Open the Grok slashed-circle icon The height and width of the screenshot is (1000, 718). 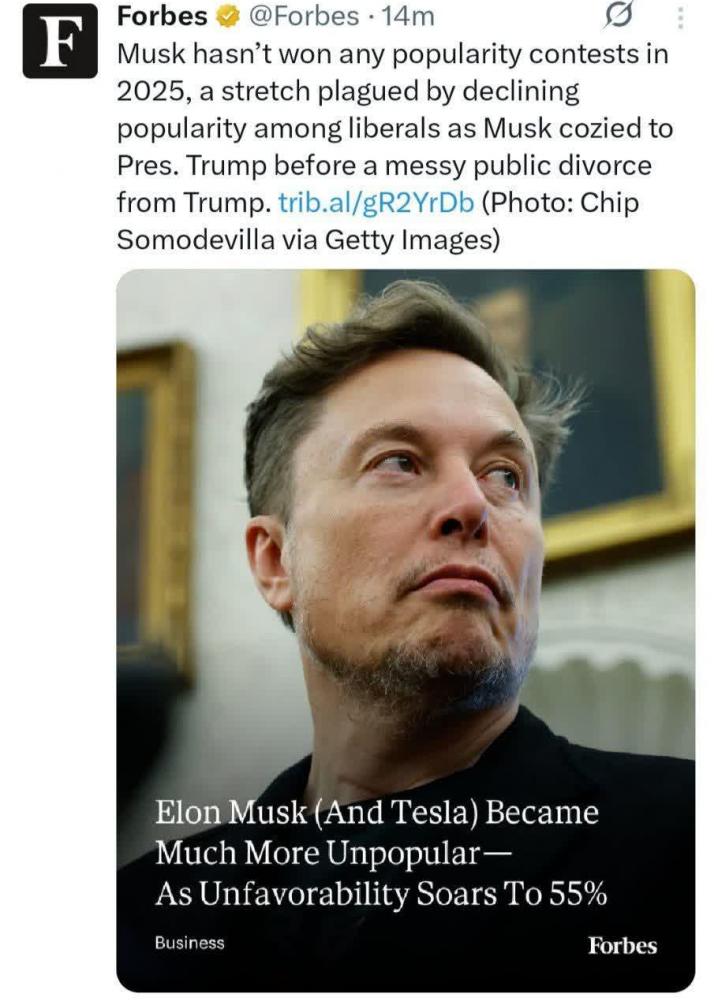coord(618,16)
